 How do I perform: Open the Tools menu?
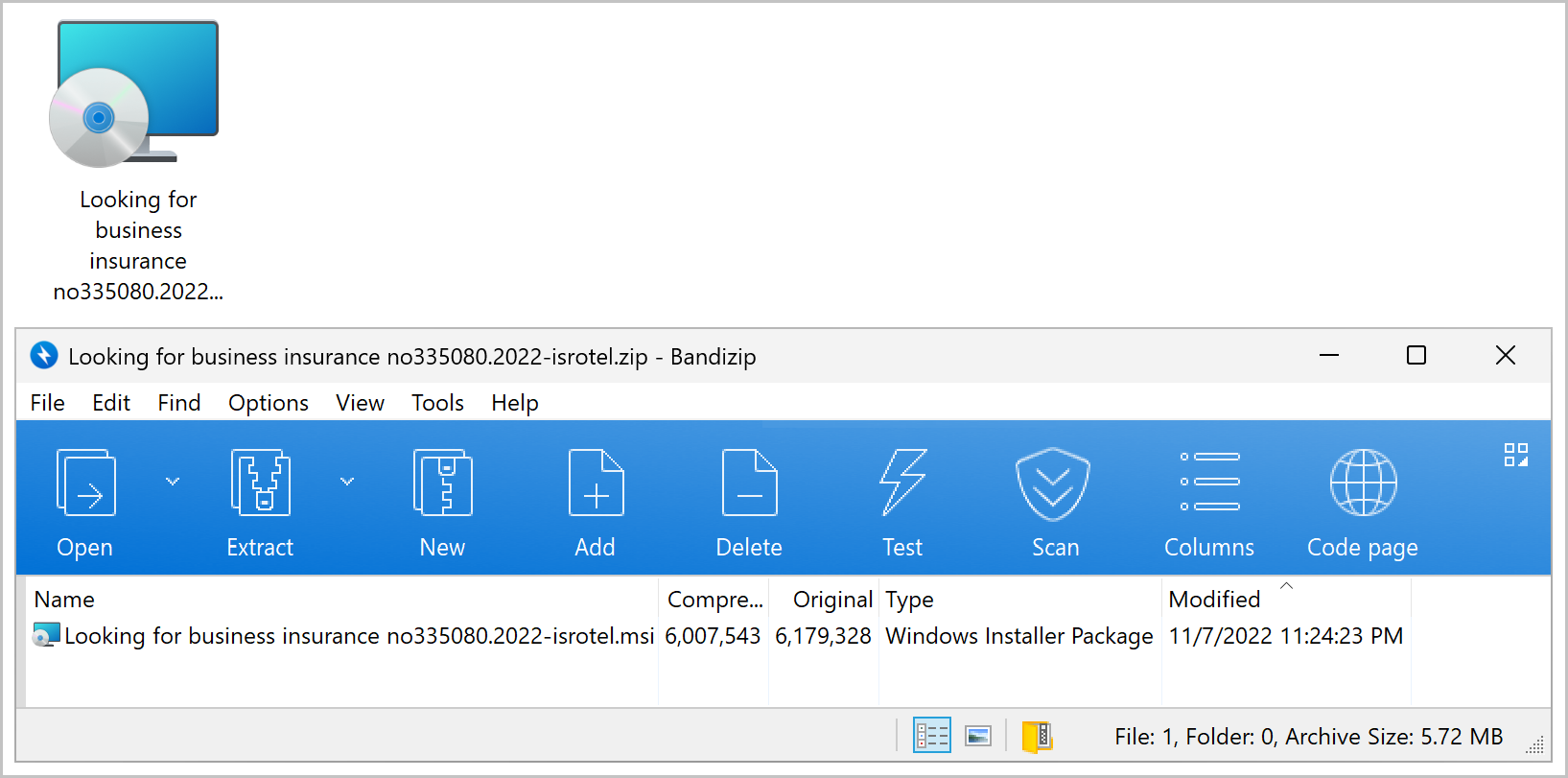pos(437,403)
